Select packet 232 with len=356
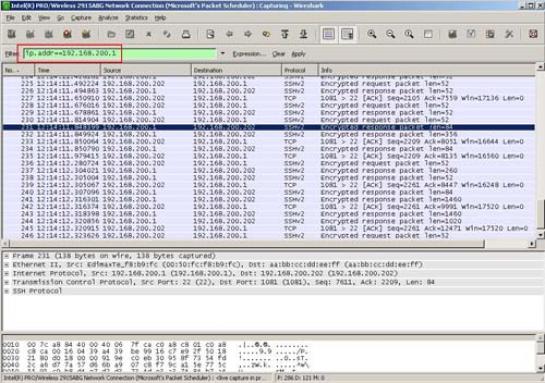The image size is (545, 383). [x=269, y=135]
